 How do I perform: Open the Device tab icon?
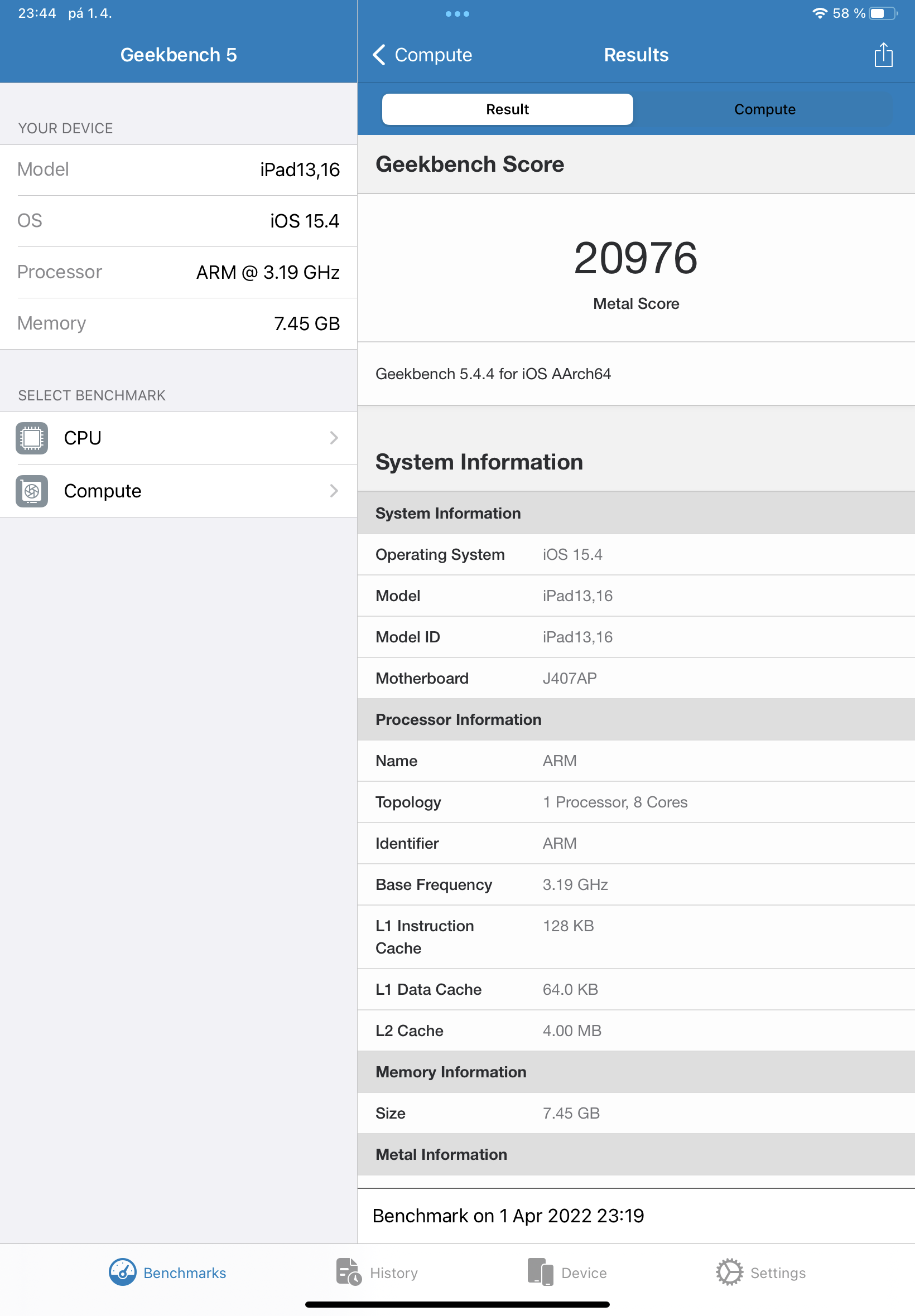point(540,1272)
